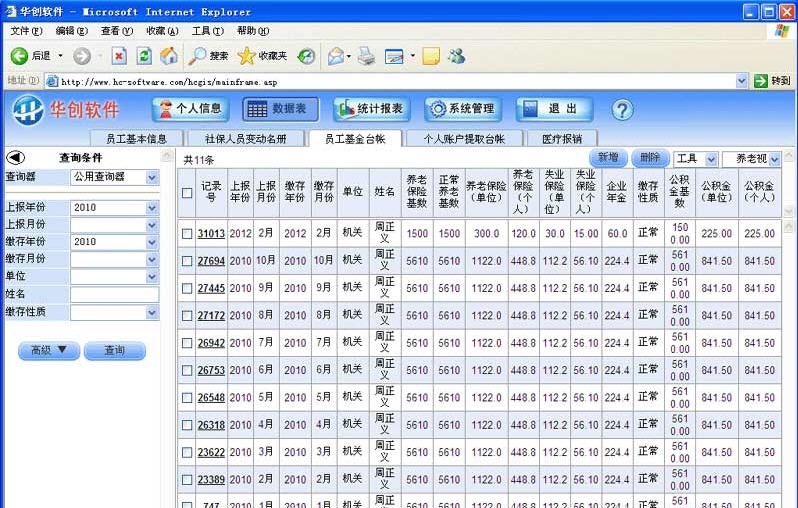Open the 缴存月份 dropdown

(152, 260)
